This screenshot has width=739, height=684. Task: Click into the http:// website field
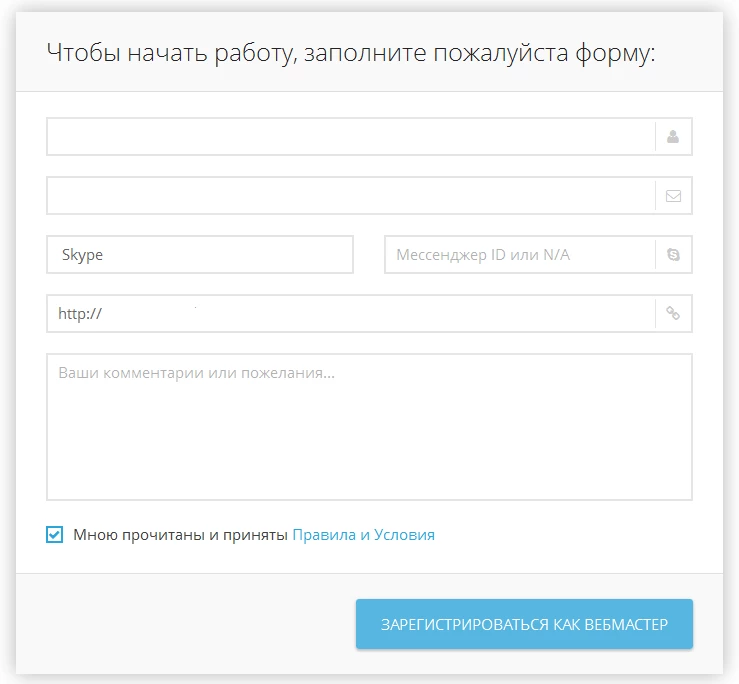pos(351,313)
